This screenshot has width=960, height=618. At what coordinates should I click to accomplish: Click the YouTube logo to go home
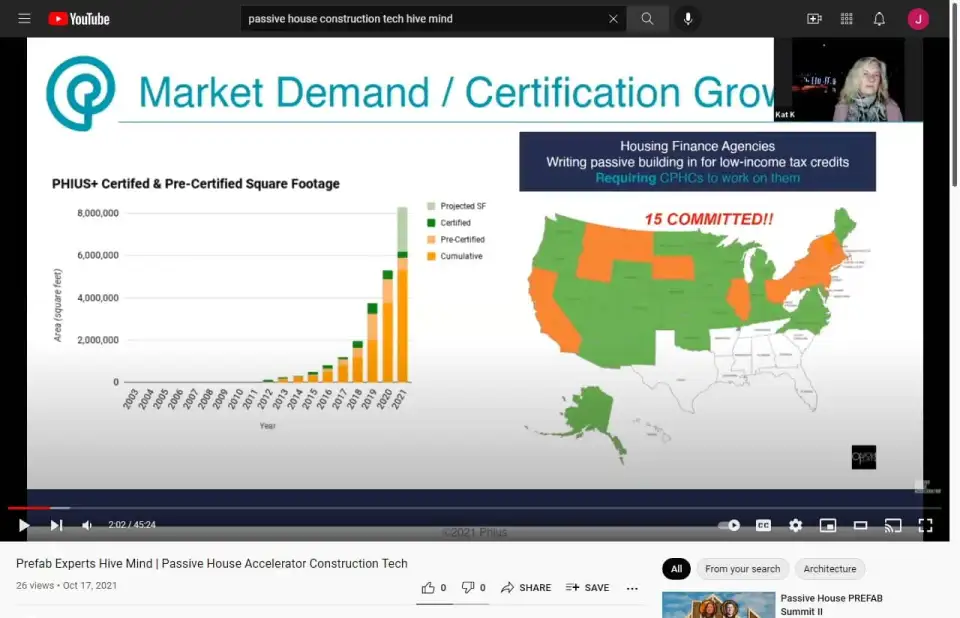pos(79,19)
